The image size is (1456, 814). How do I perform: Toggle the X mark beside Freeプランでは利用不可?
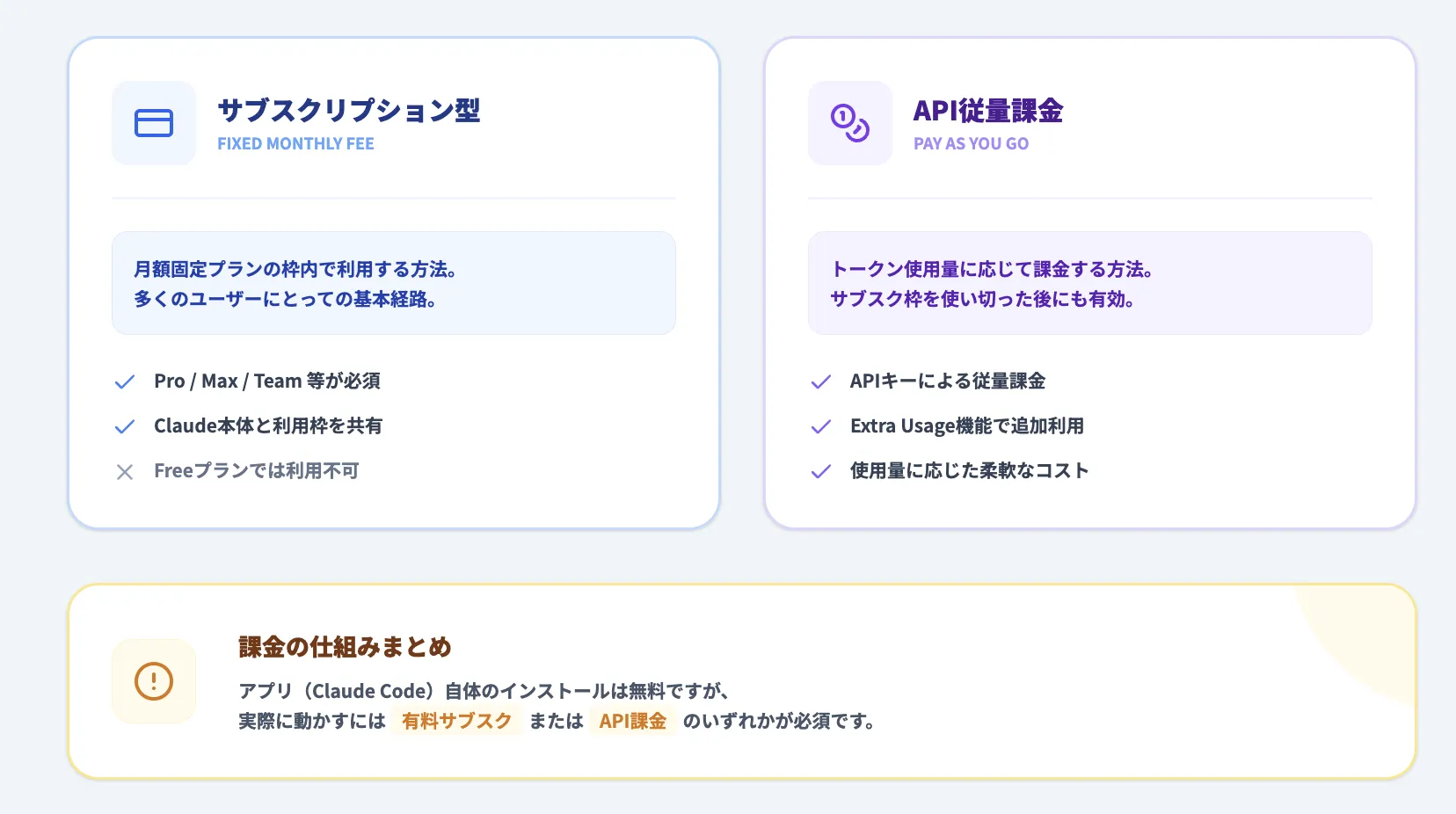point(124,471)
